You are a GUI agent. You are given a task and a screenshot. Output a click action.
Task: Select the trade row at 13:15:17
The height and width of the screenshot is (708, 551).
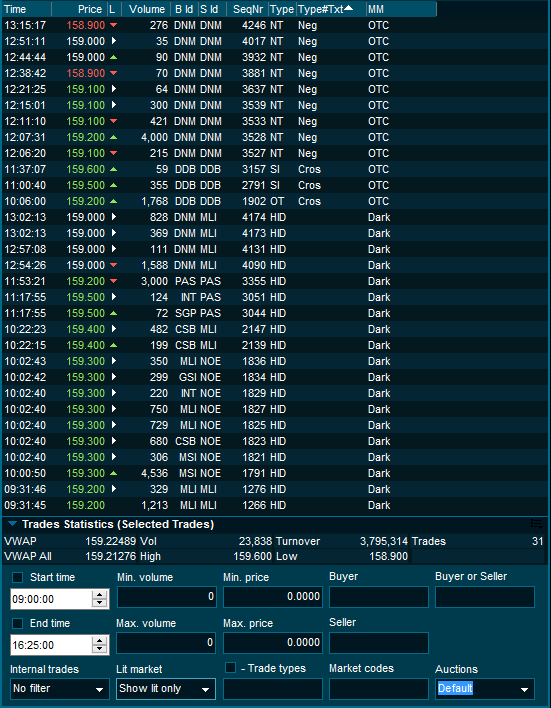tap(275, 25)
